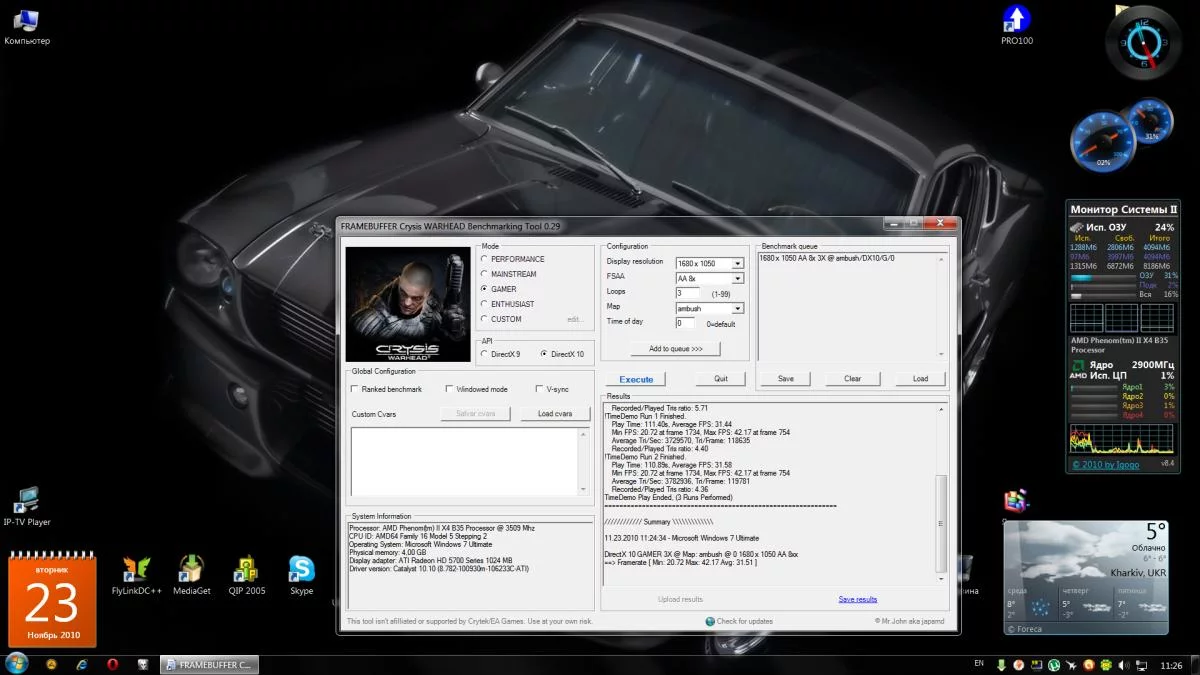Click the Opera icon in the taskbar
The height and width of the screenshot is (675, 1200).
(113, 664)
